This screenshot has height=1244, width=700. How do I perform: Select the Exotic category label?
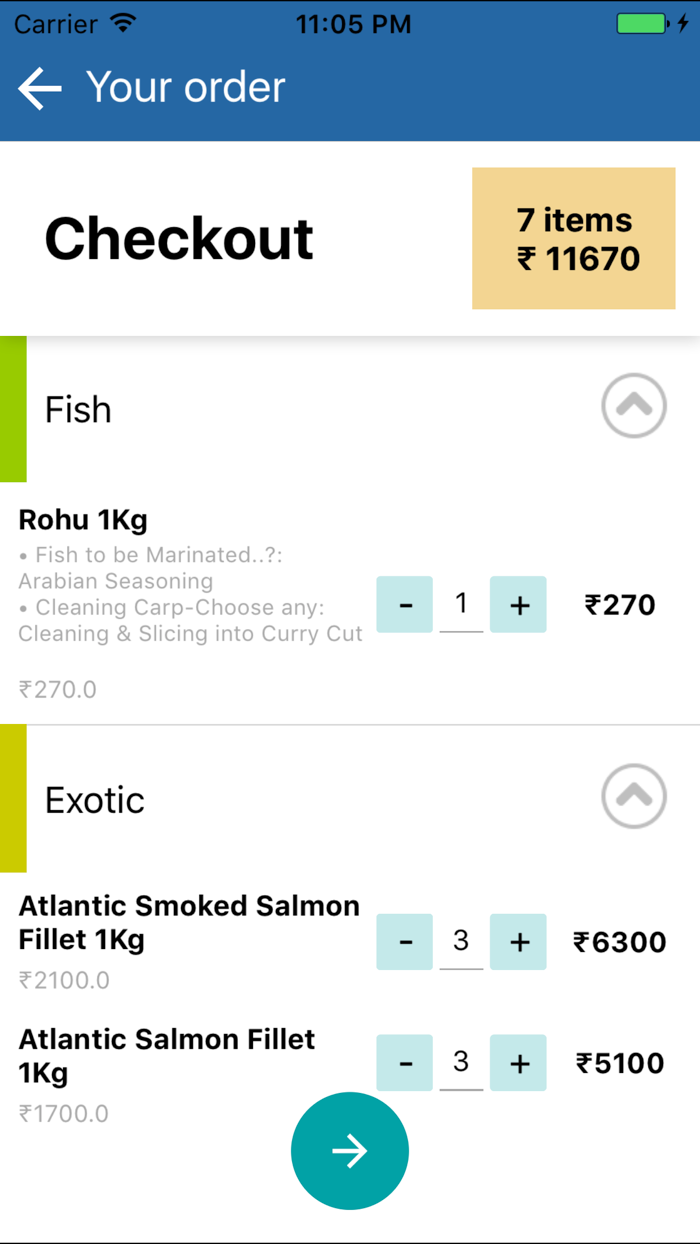pos(94,799)
